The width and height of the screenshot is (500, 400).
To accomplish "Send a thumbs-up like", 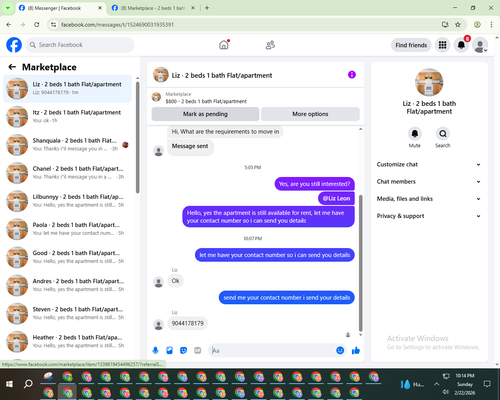I will pyautogui.click(x=356, y=350).
